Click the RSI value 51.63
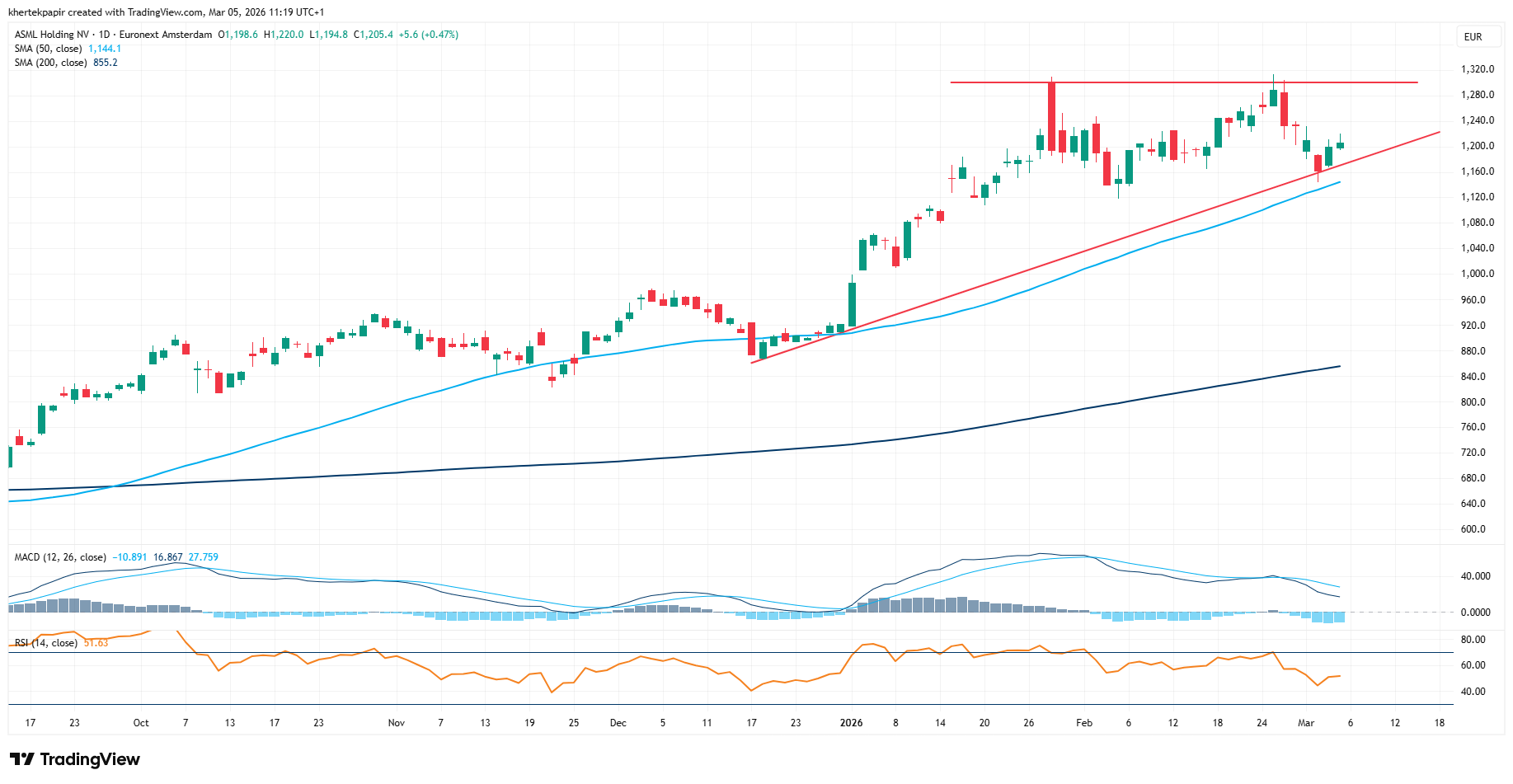1513x784 pixels. pyautogui.click(x=96, y=643)
